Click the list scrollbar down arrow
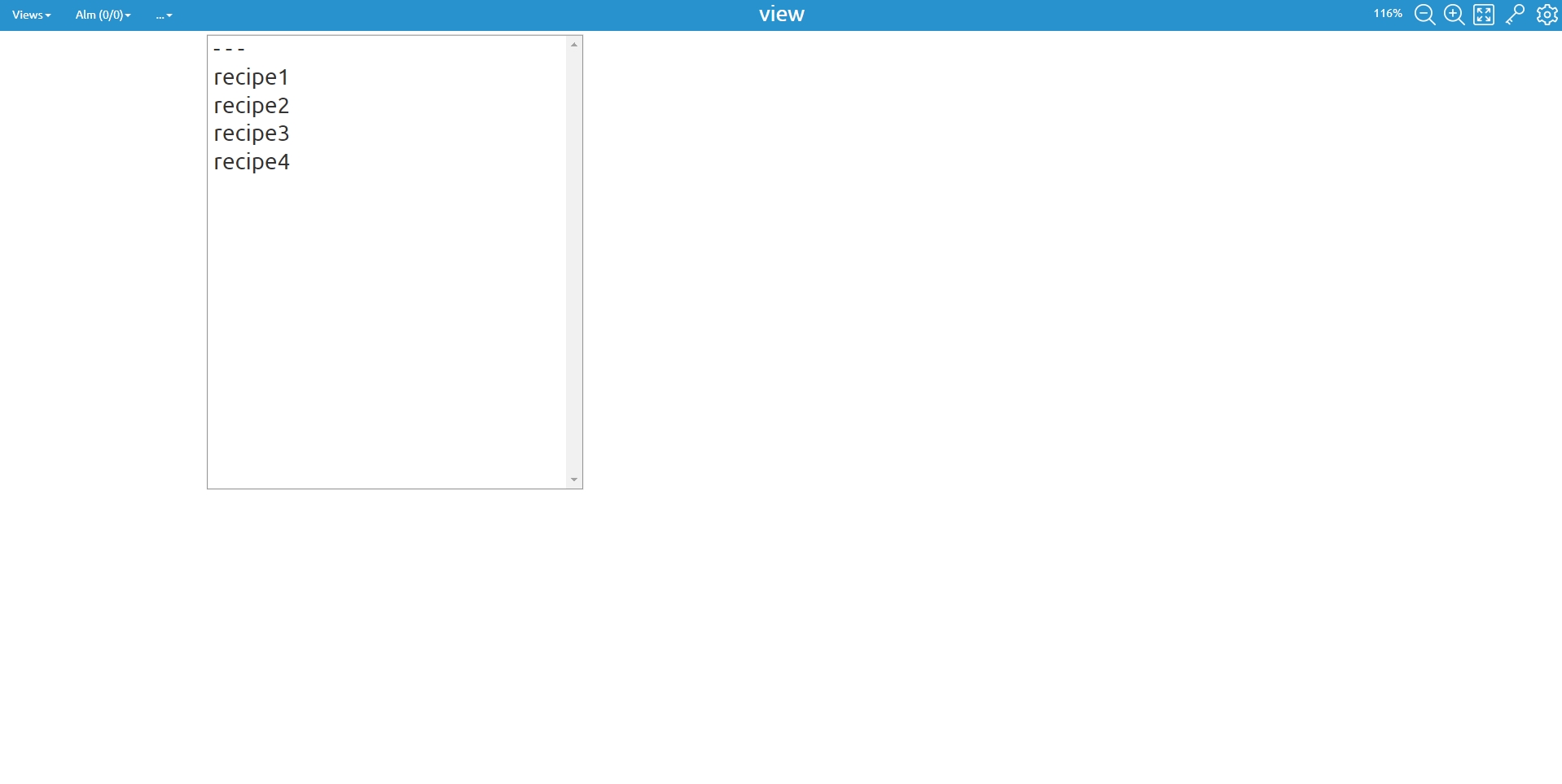The height and width of the screenshot is (784, 1562). (x=574, y=480)
